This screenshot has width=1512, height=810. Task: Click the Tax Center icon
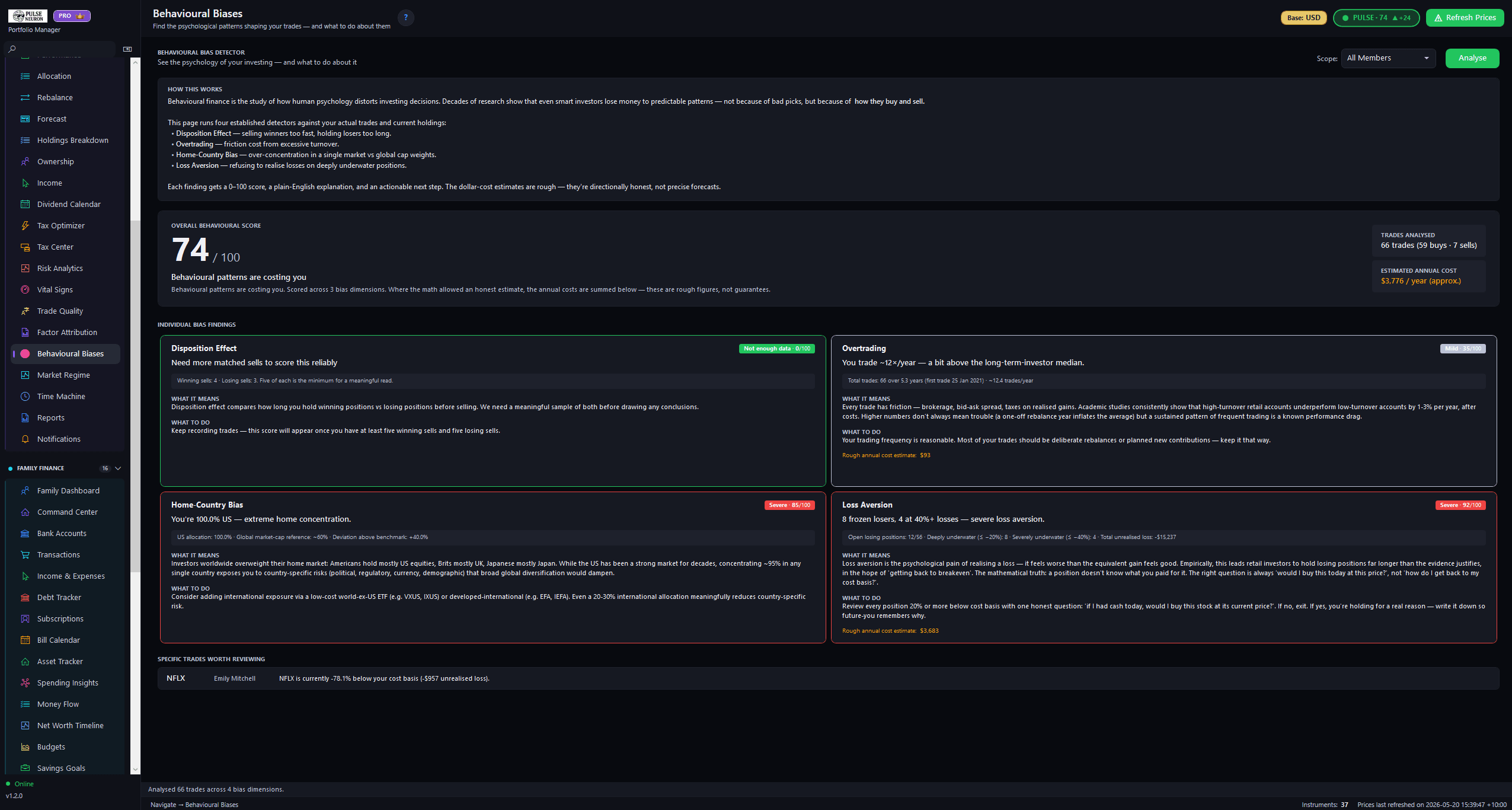point(25,247)
